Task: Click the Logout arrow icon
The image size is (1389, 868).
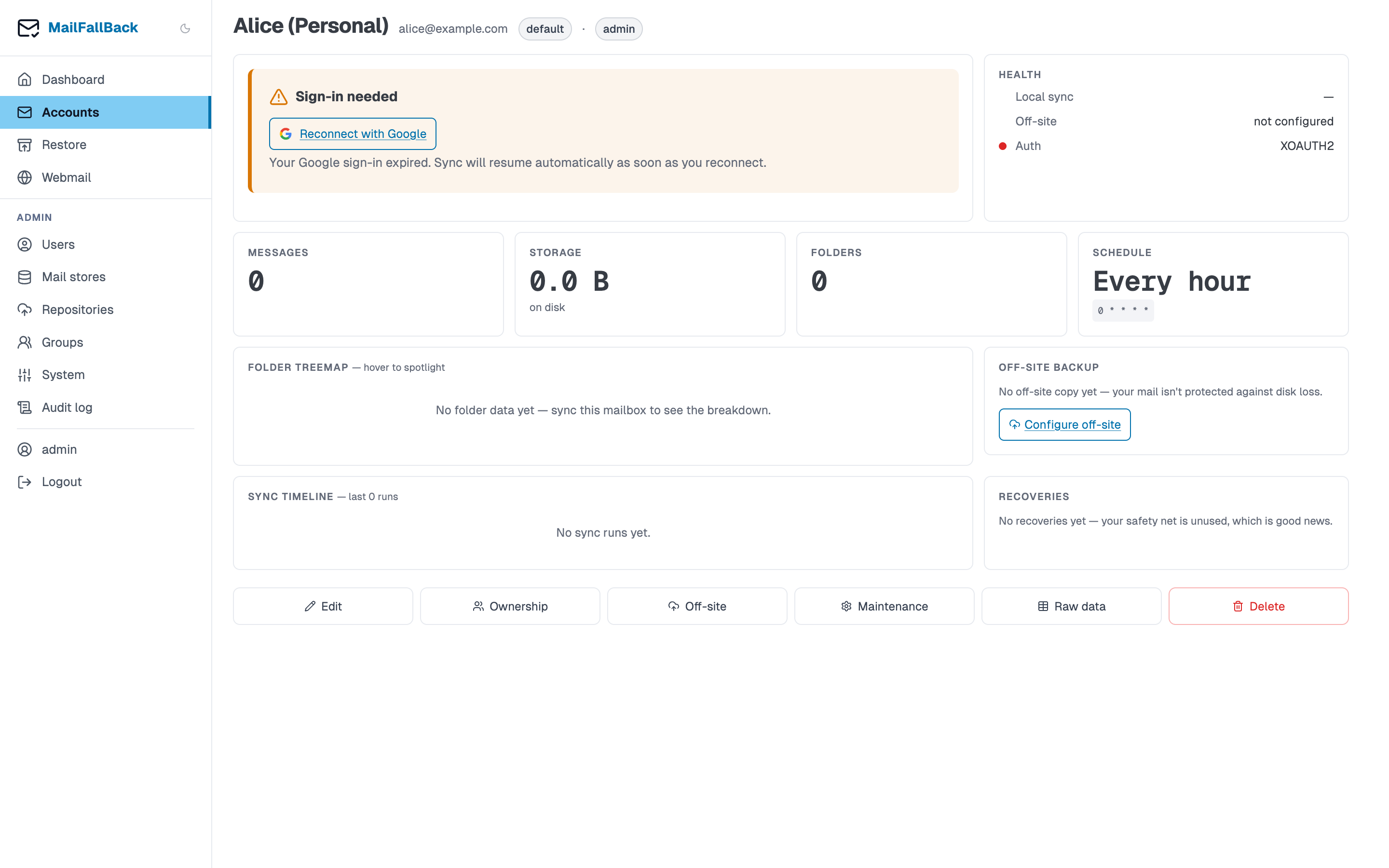Action: [x=25, y=482]
